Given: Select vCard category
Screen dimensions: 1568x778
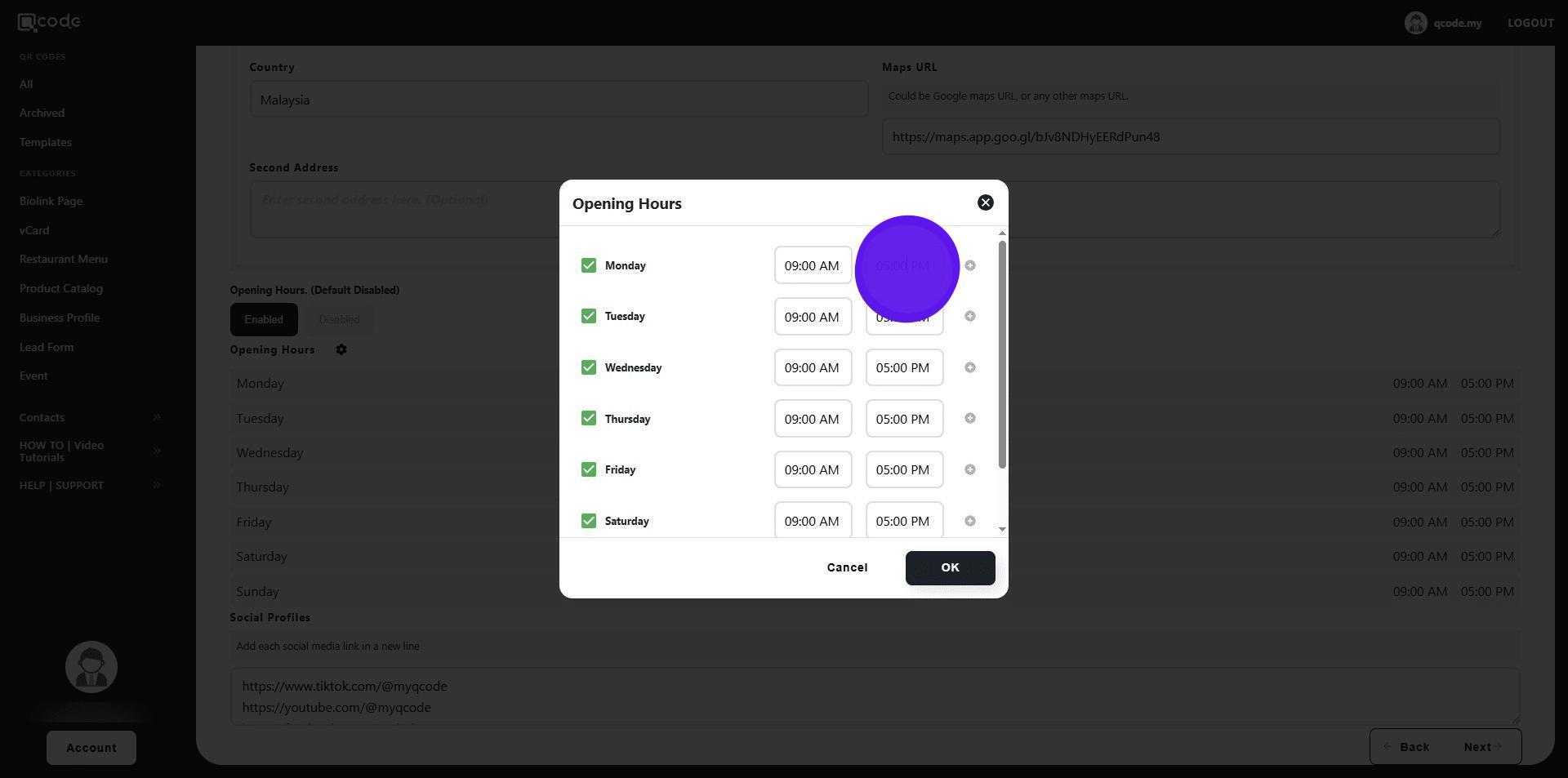Looking at the screenshot, I should tap(34, 230).
